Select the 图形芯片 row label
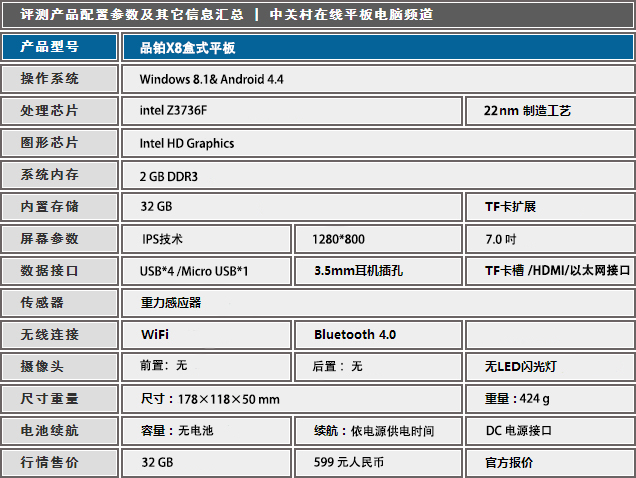636x478 pixels. [x=60, y=143]
